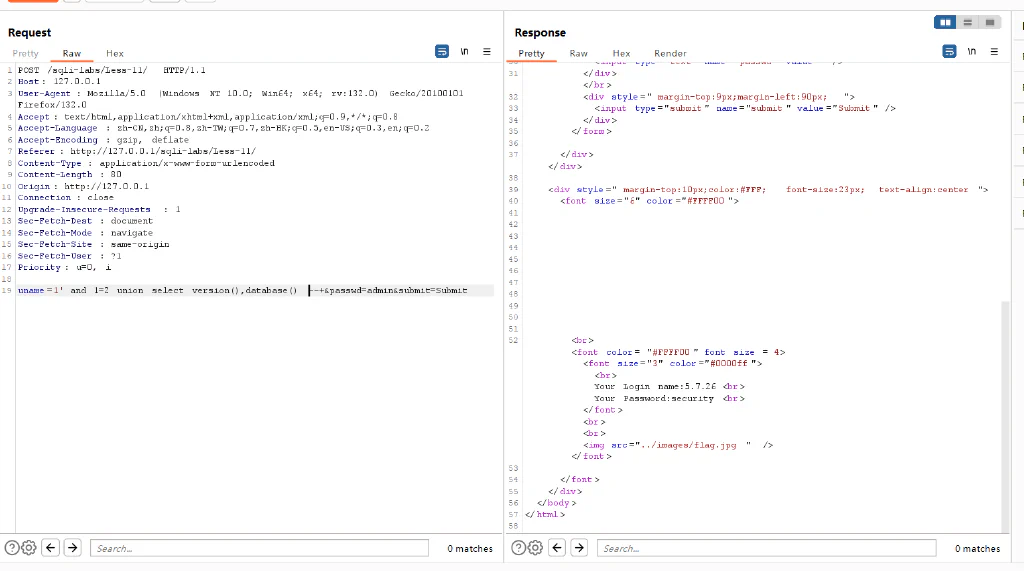Image resolution: width=1024 pixels, height=571 pixels.
Task: Open the Request Hex tab
Action: coord(115,54)
